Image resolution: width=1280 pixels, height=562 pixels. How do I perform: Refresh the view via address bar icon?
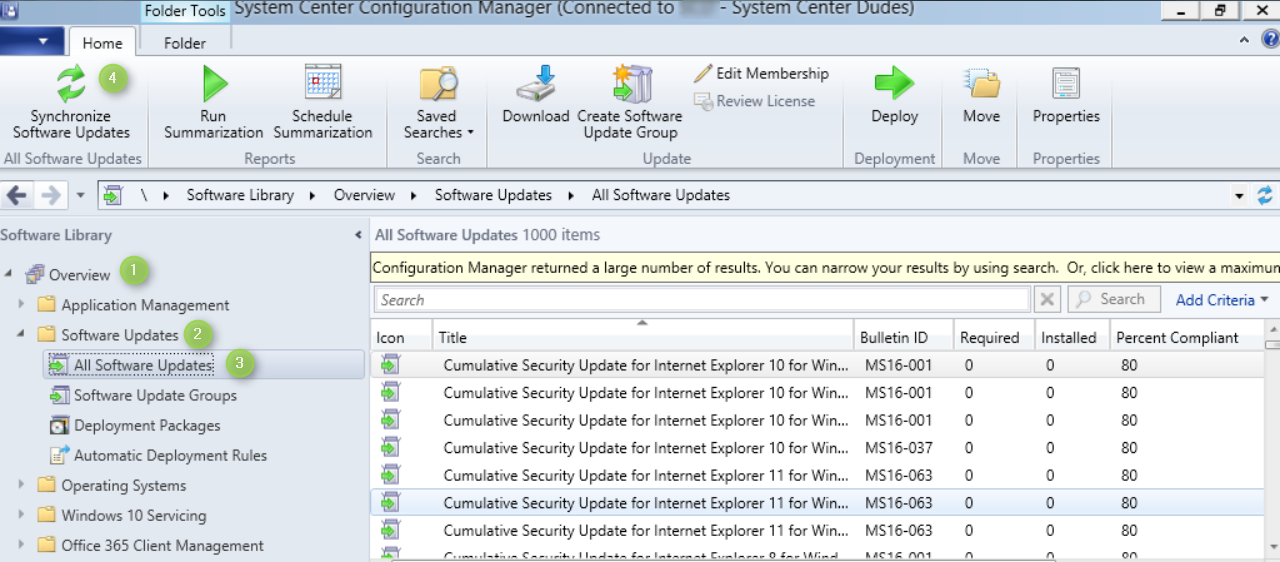coord(1265,195)
